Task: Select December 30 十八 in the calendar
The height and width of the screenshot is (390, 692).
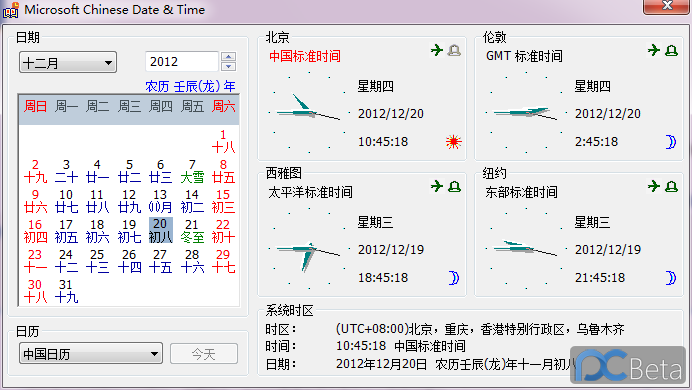Action: 35,291
